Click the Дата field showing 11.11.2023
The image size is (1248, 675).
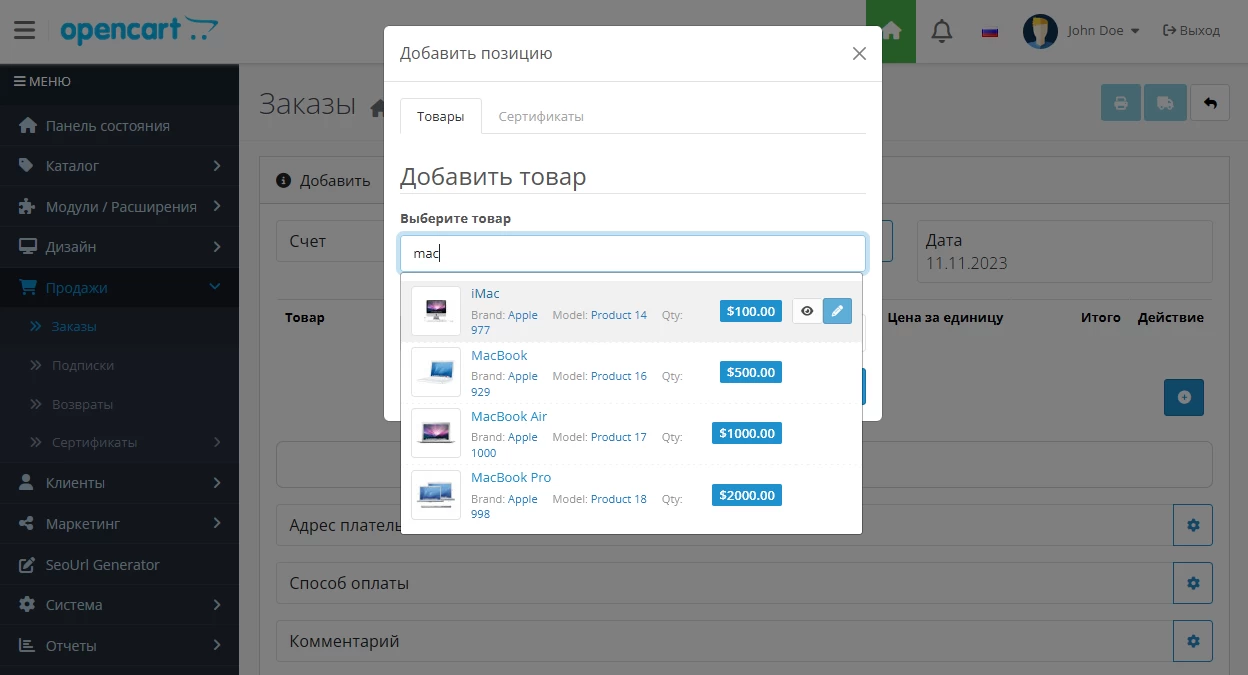click(x=1065, y=253)
